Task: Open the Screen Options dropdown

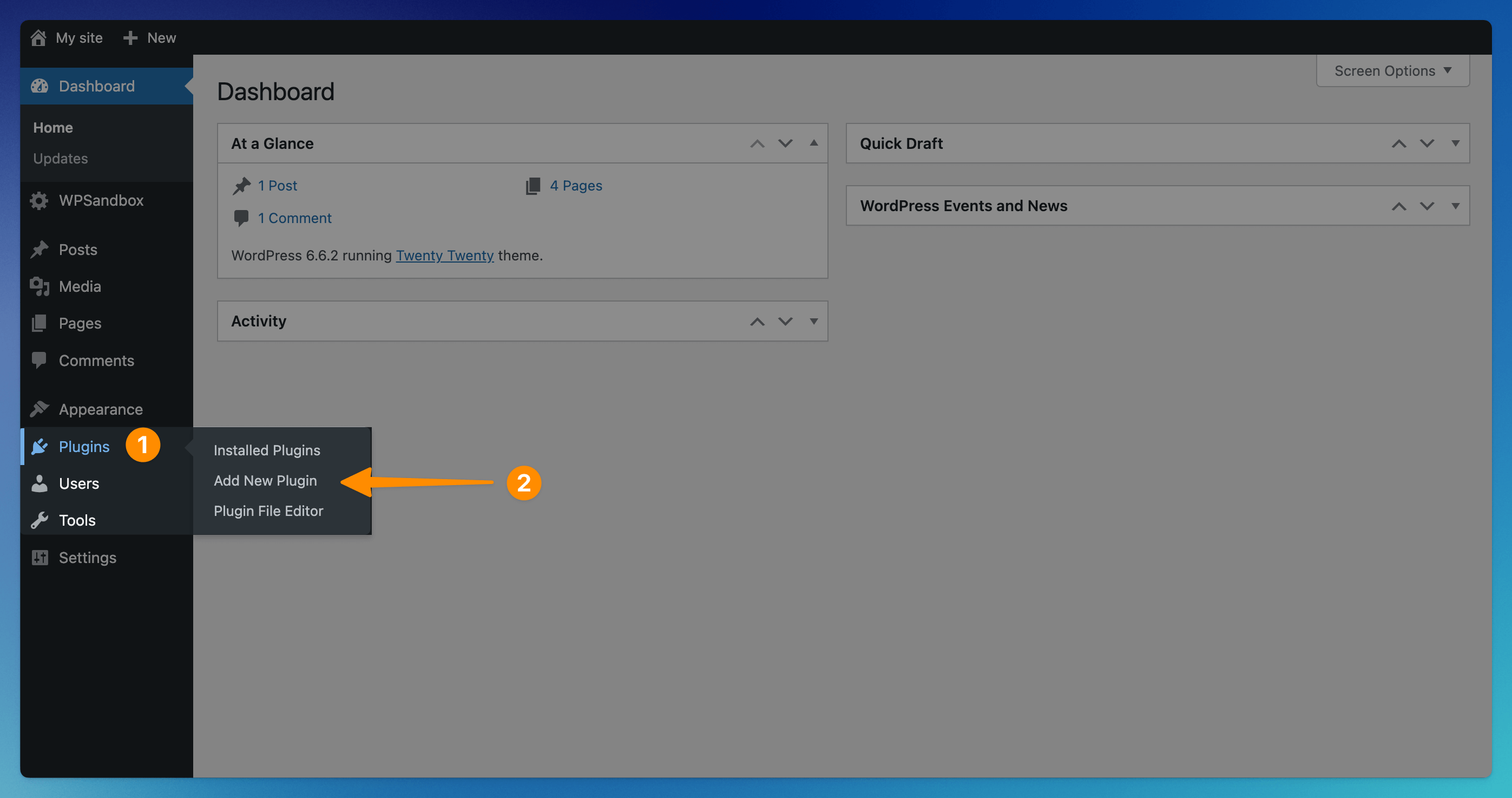Action: point(1392,71)
